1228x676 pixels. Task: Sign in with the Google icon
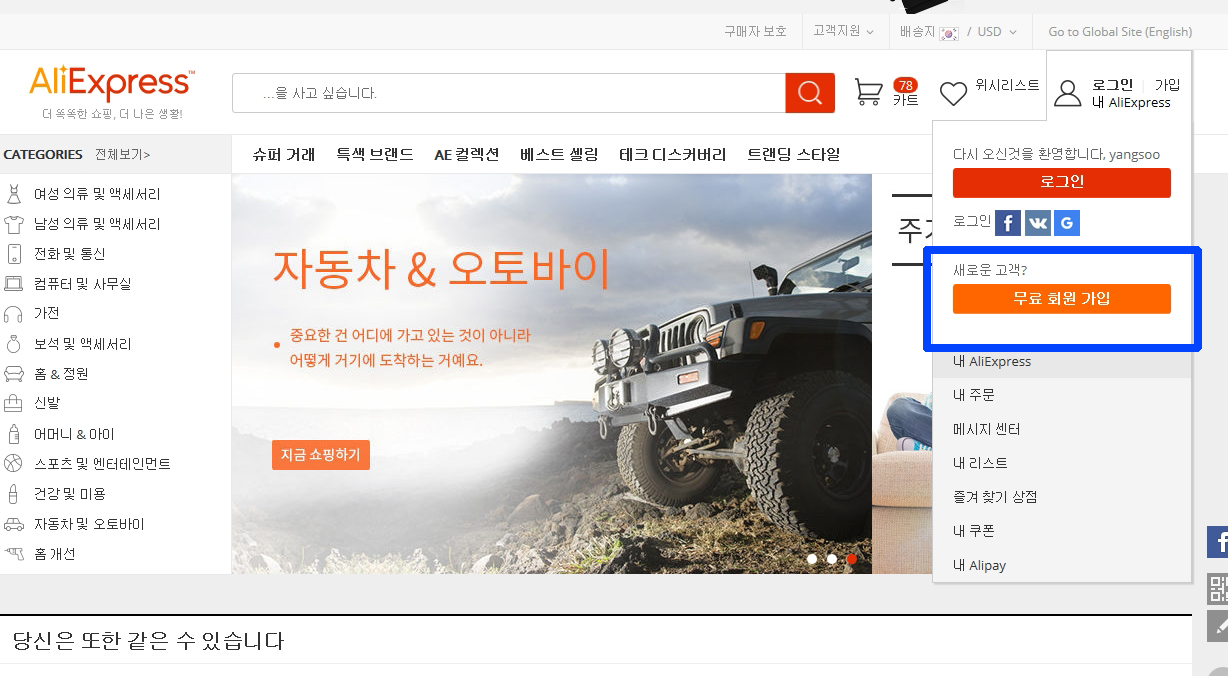tap(1067, 223)
